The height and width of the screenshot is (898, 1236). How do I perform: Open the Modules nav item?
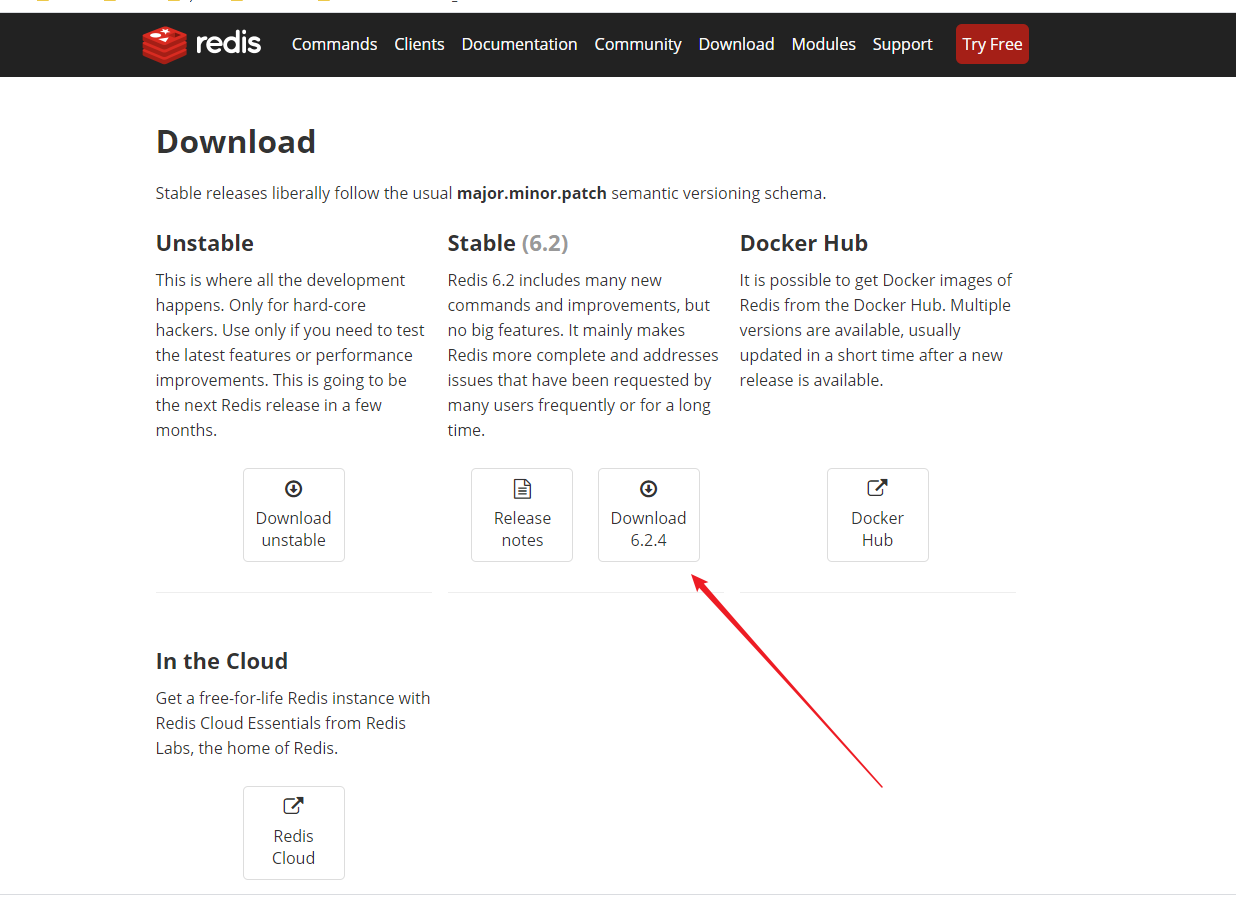click(x=823, y=44)
